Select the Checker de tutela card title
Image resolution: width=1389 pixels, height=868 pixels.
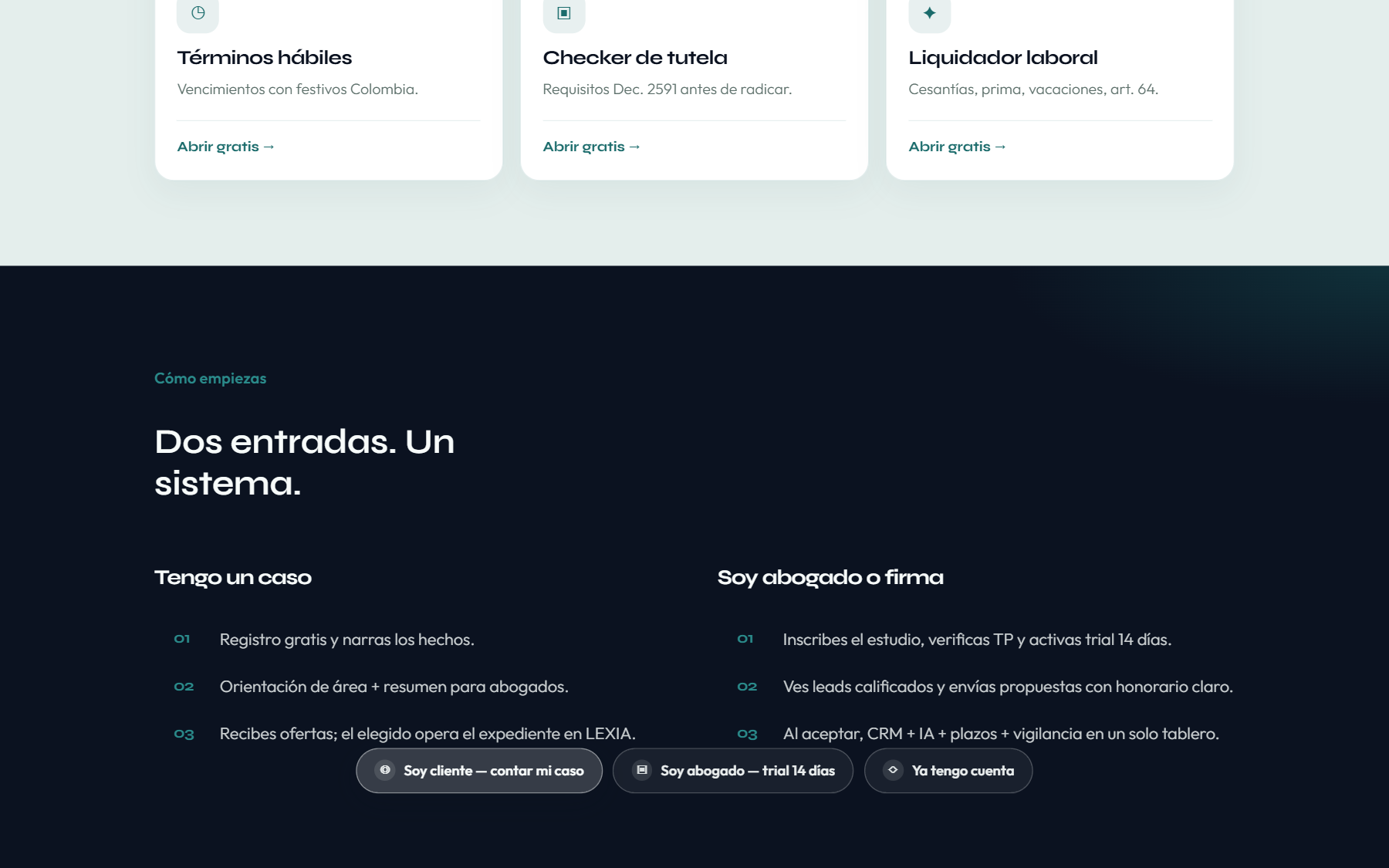click(x=635, y=58)
